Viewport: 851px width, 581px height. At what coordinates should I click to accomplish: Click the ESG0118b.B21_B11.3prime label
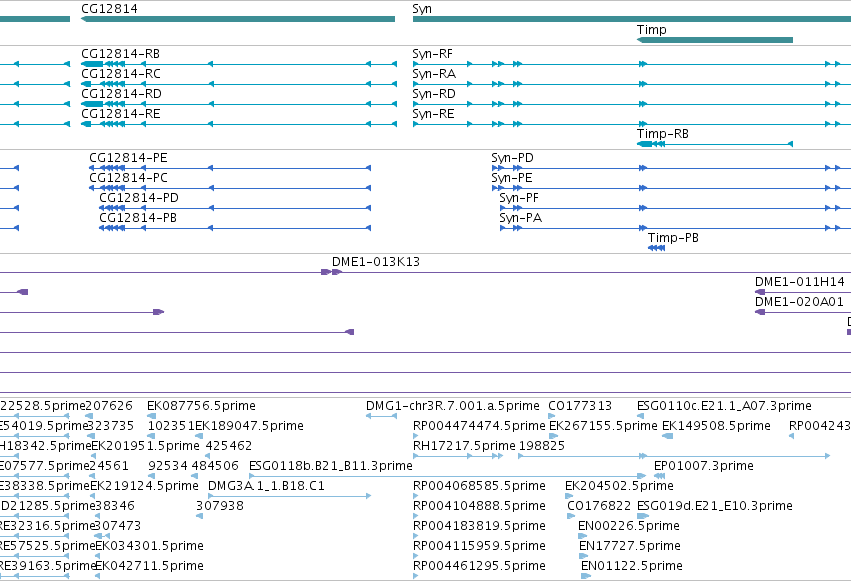click(331, 466)
